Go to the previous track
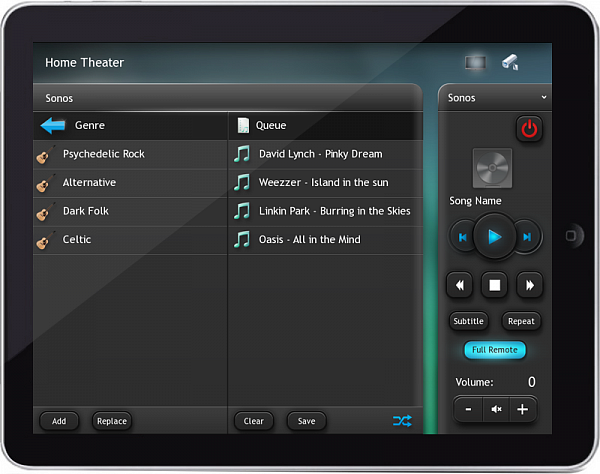 pyautogui.click(x=463, y=237)
